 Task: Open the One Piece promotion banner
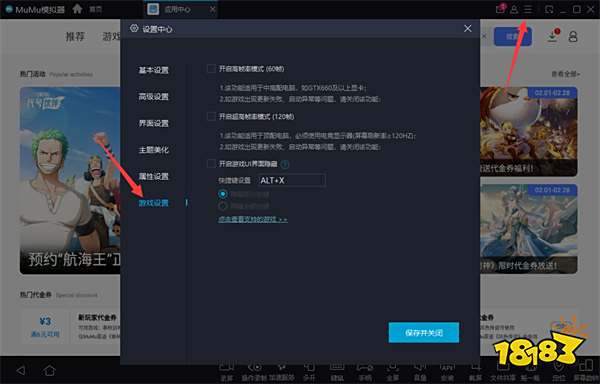coord(70,181)
